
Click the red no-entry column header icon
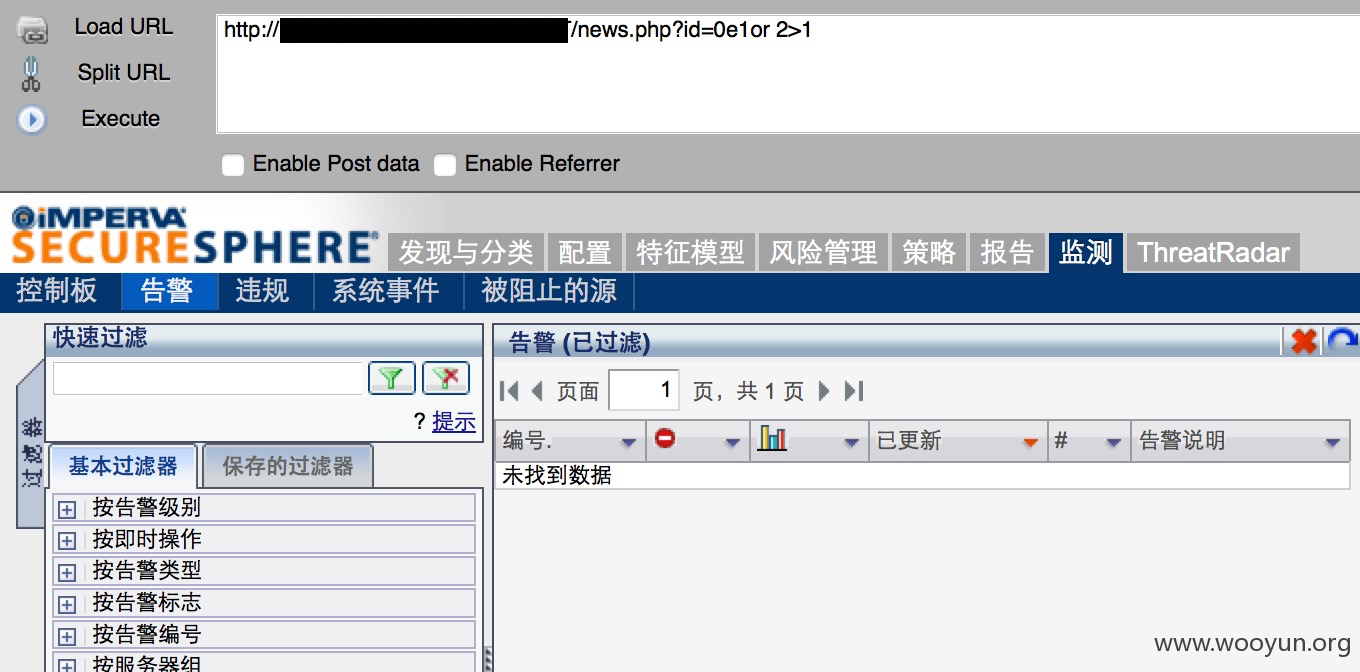click(x=664, y=438)
